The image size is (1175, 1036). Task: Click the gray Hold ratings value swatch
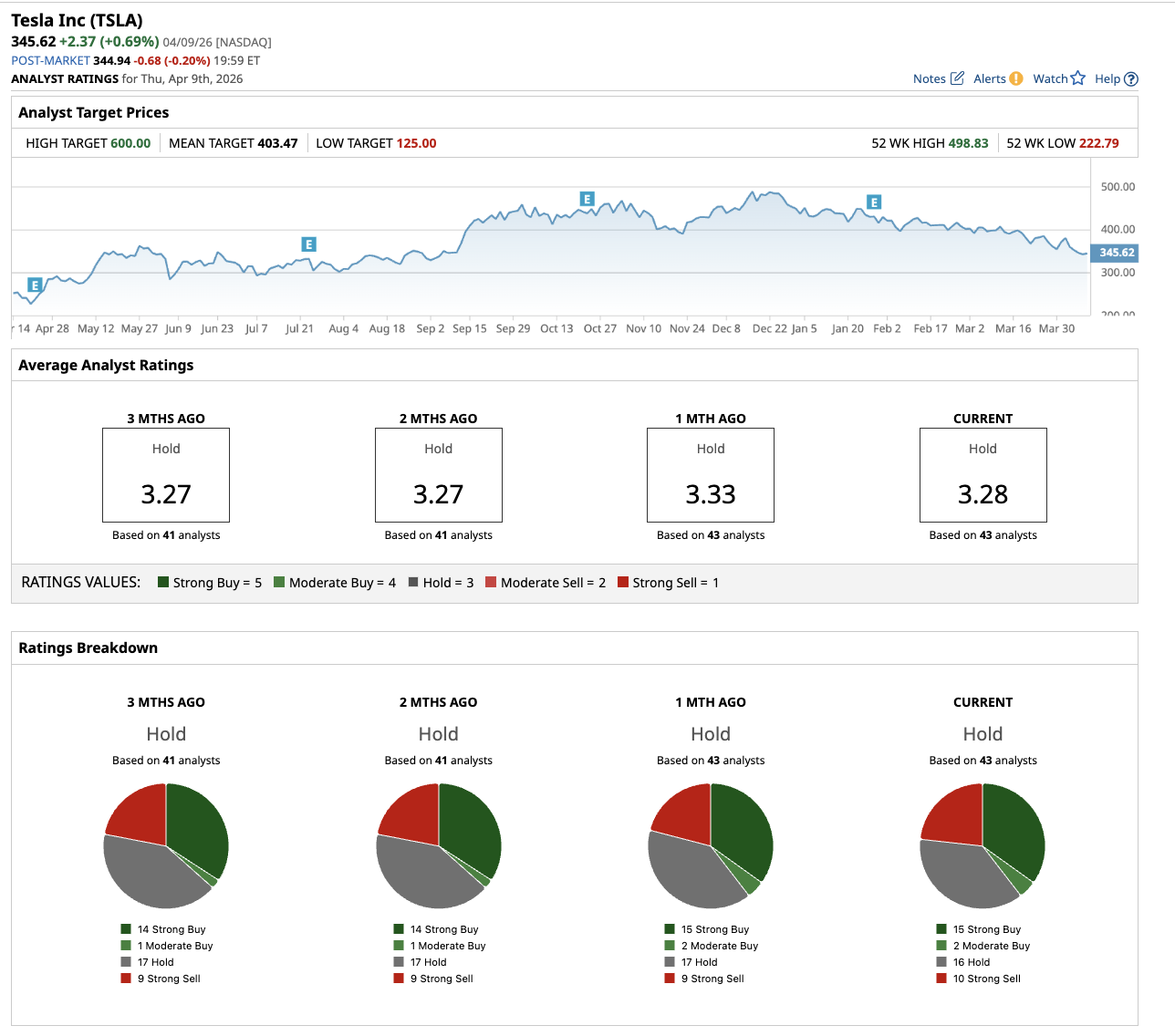tap(413, 583)
